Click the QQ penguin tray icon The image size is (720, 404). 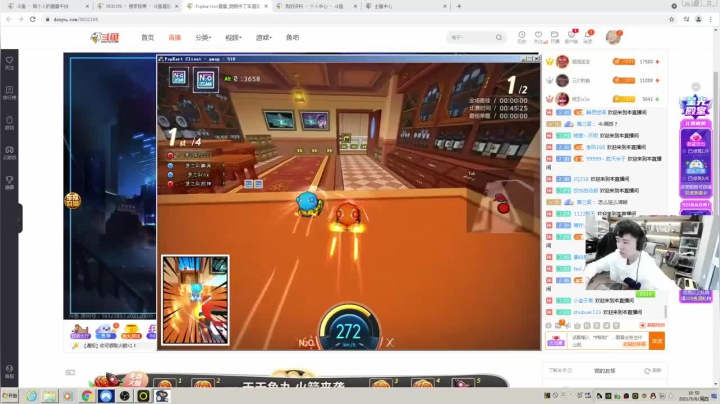(652, 396)
